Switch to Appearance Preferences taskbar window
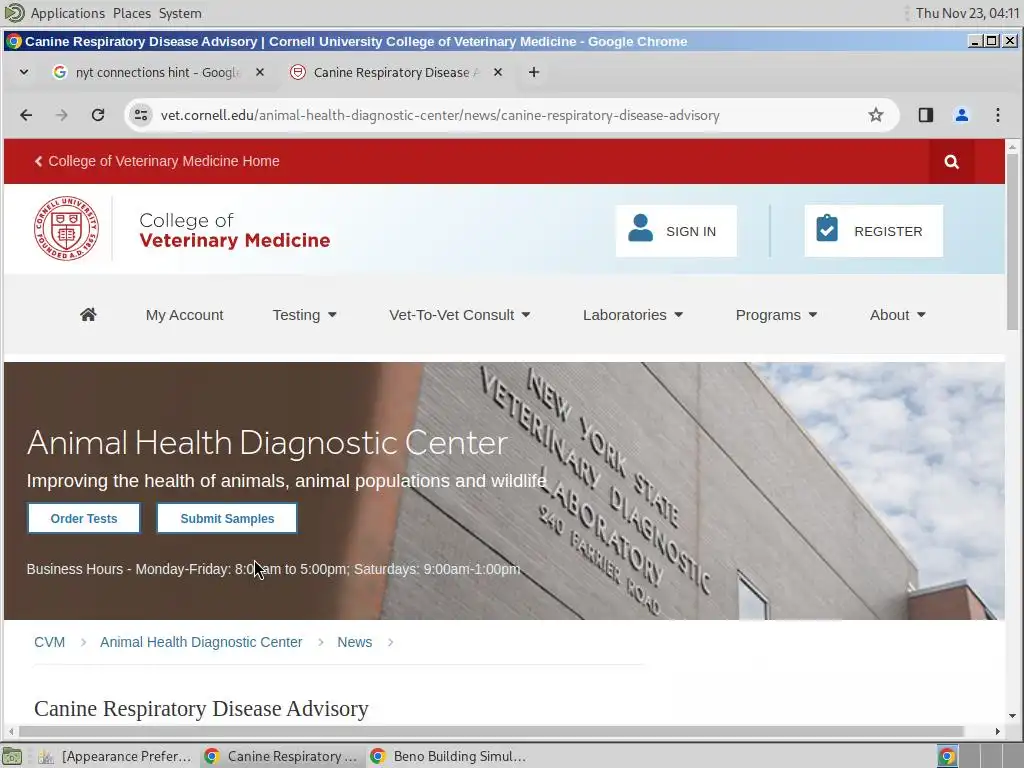 pos(115,756)
